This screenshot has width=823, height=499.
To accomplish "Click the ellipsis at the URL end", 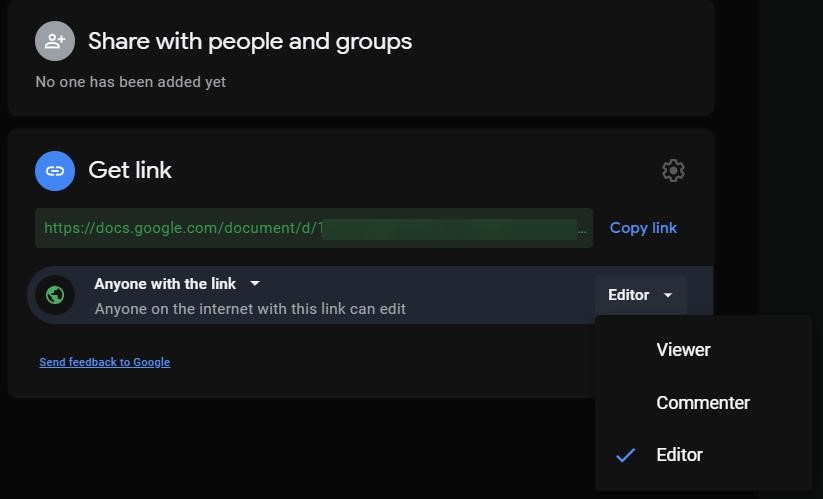I will (583, 228).
